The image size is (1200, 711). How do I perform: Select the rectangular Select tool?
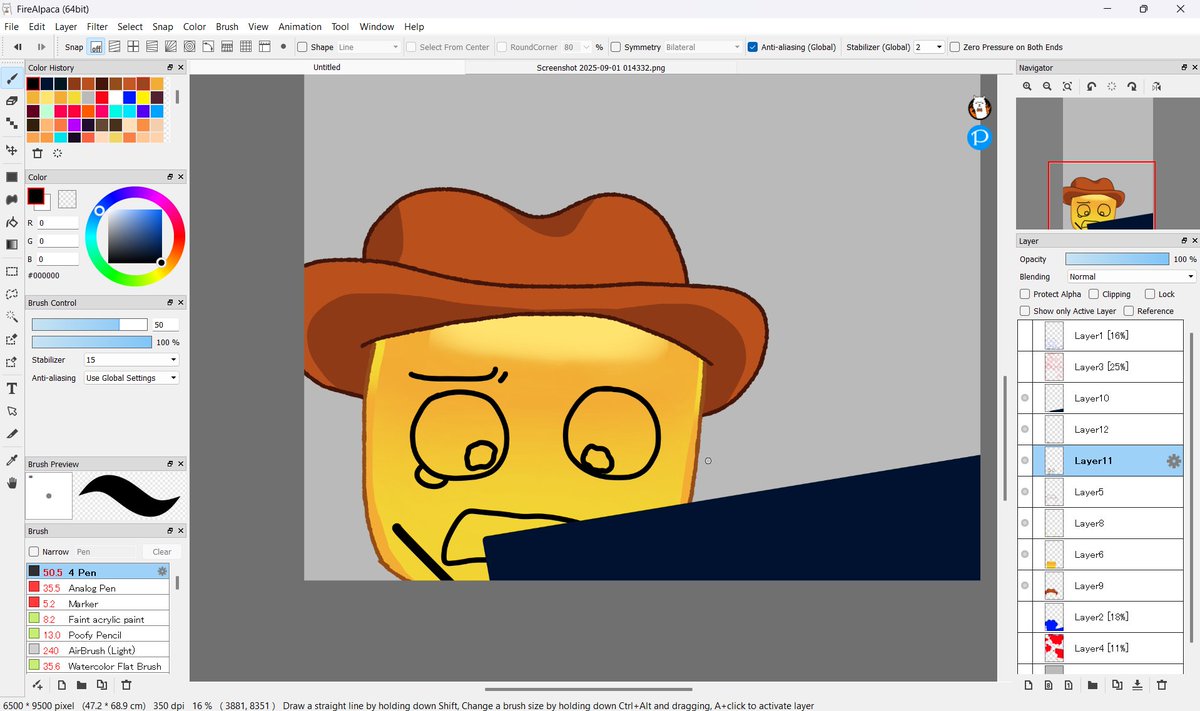(x=12, y=271)
